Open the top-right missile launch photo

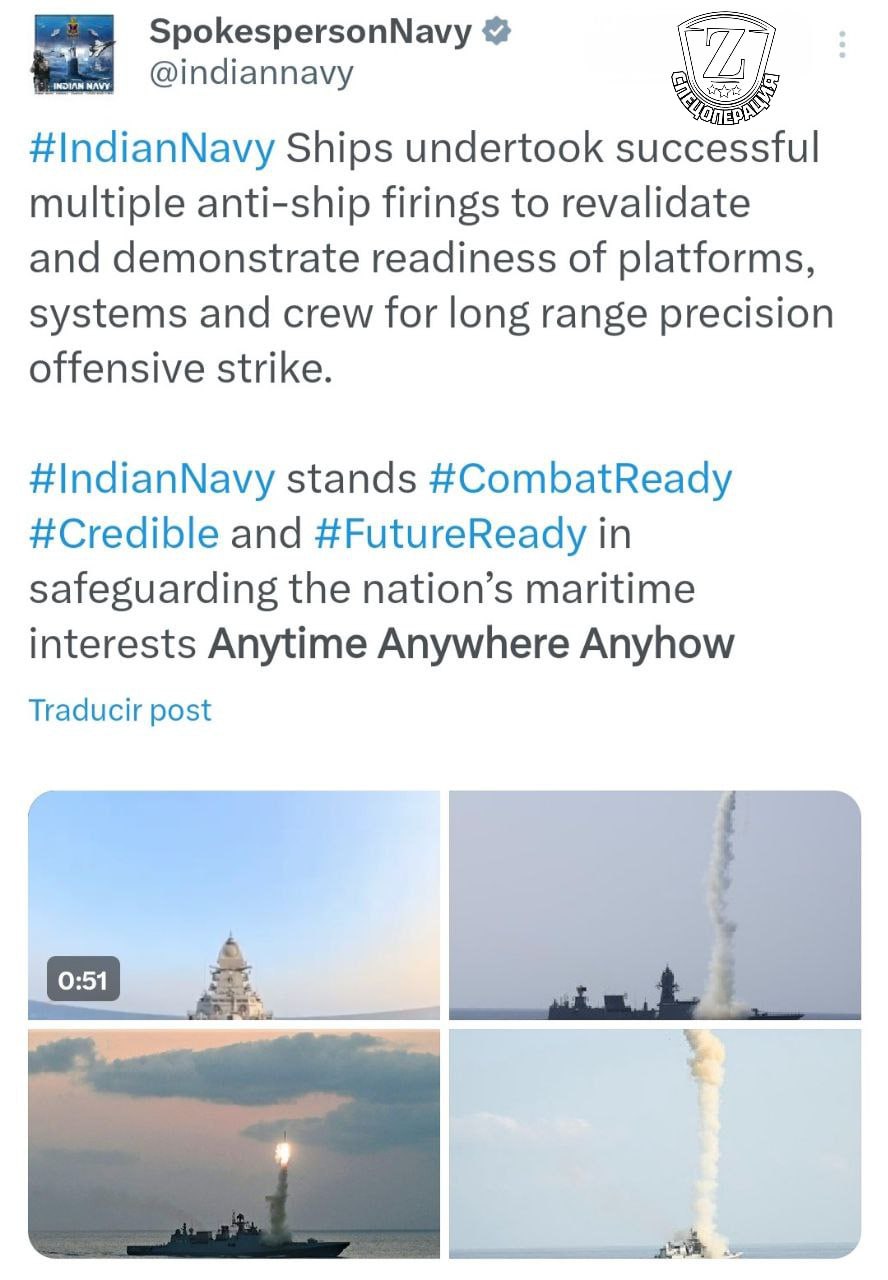tap(655, 905)
